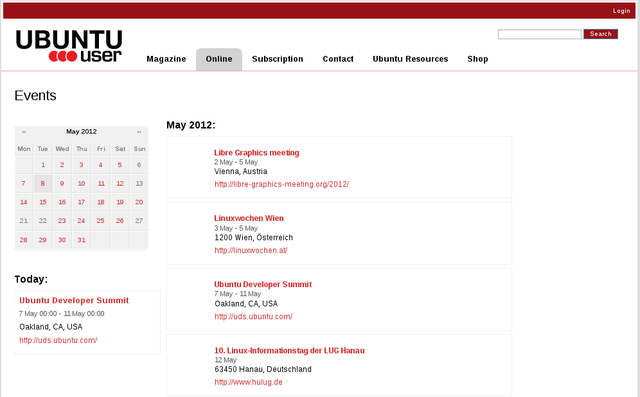Open the libre-graphics-meeting.org/2012 URL
This screenshot has width=640, height=397.
coord(282,184)
